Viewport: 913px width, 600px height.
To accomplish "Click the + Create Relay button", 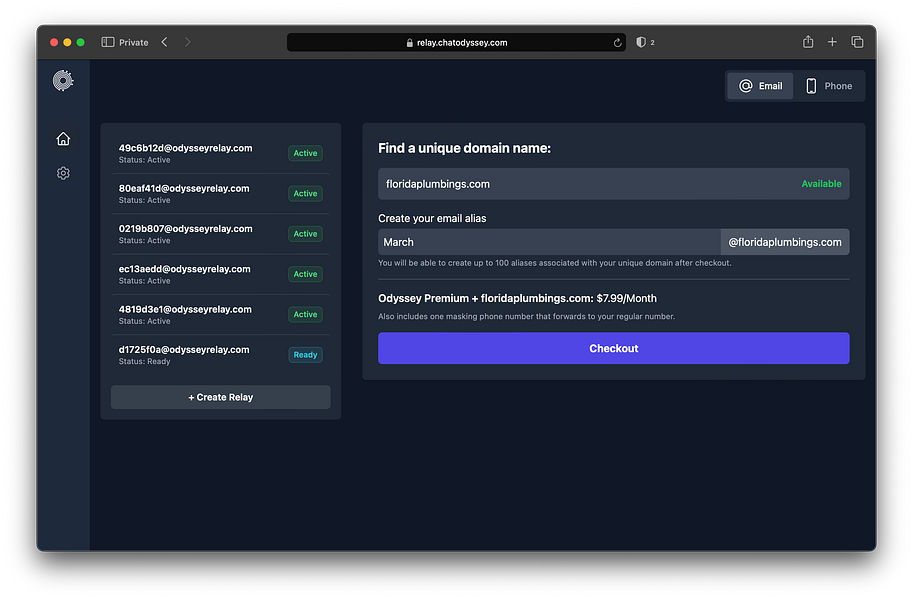I will [221, 397].
